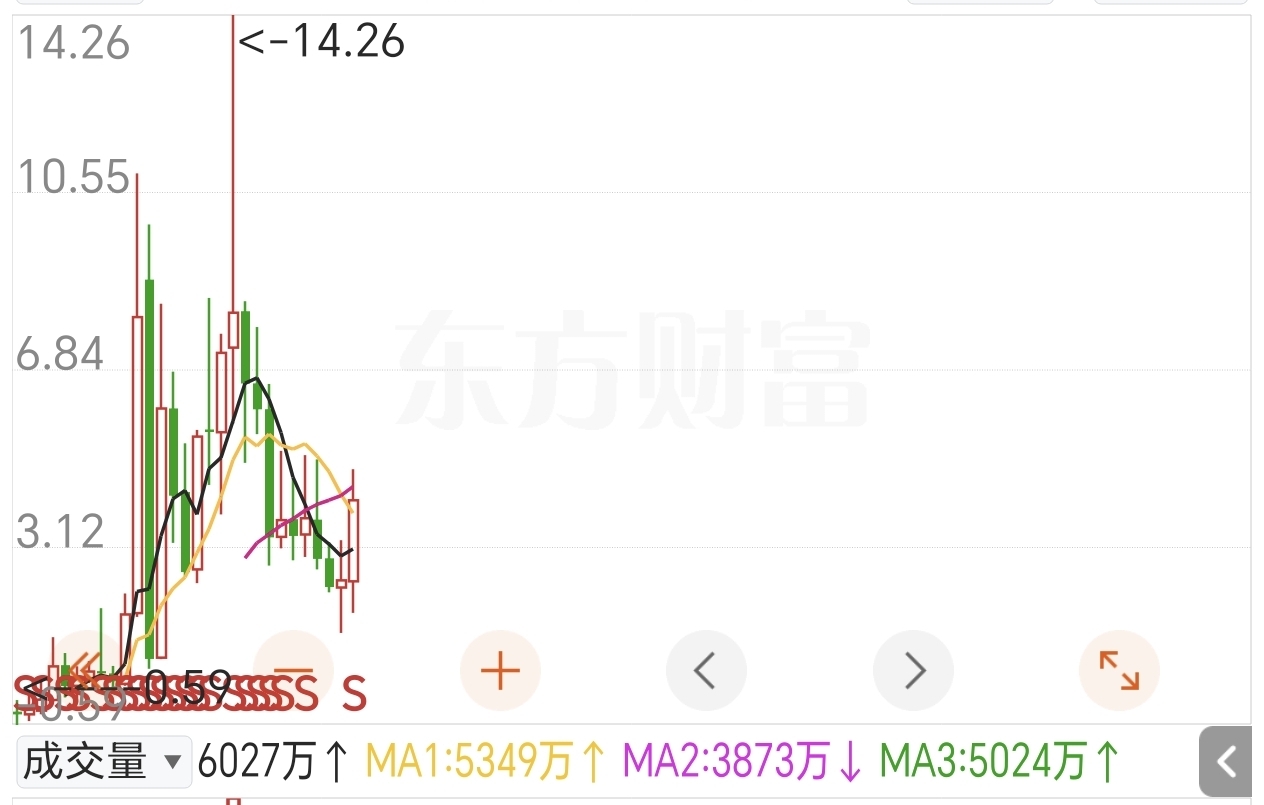This screenshot has width=1264, height=805.
Task: Click the double-left-arrow circular button
Action: pos(88,671)
